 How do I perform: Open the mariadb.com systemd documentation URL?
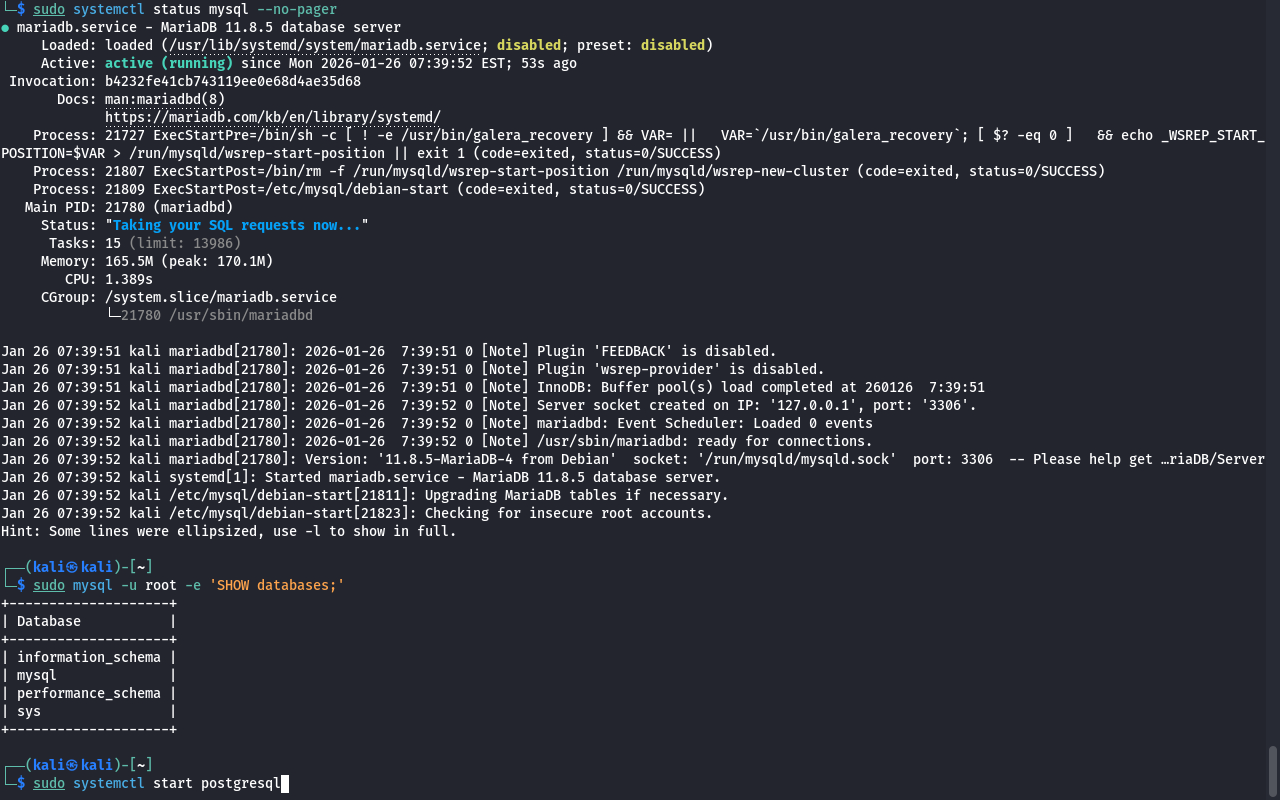pos(272,117)
